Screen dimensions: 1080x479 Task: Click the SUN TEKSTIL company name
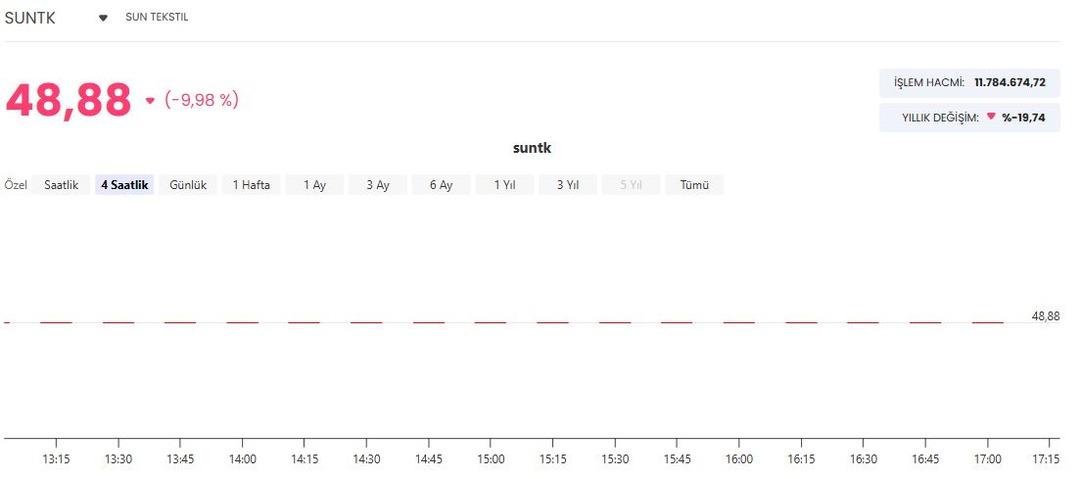coord(157,18)
